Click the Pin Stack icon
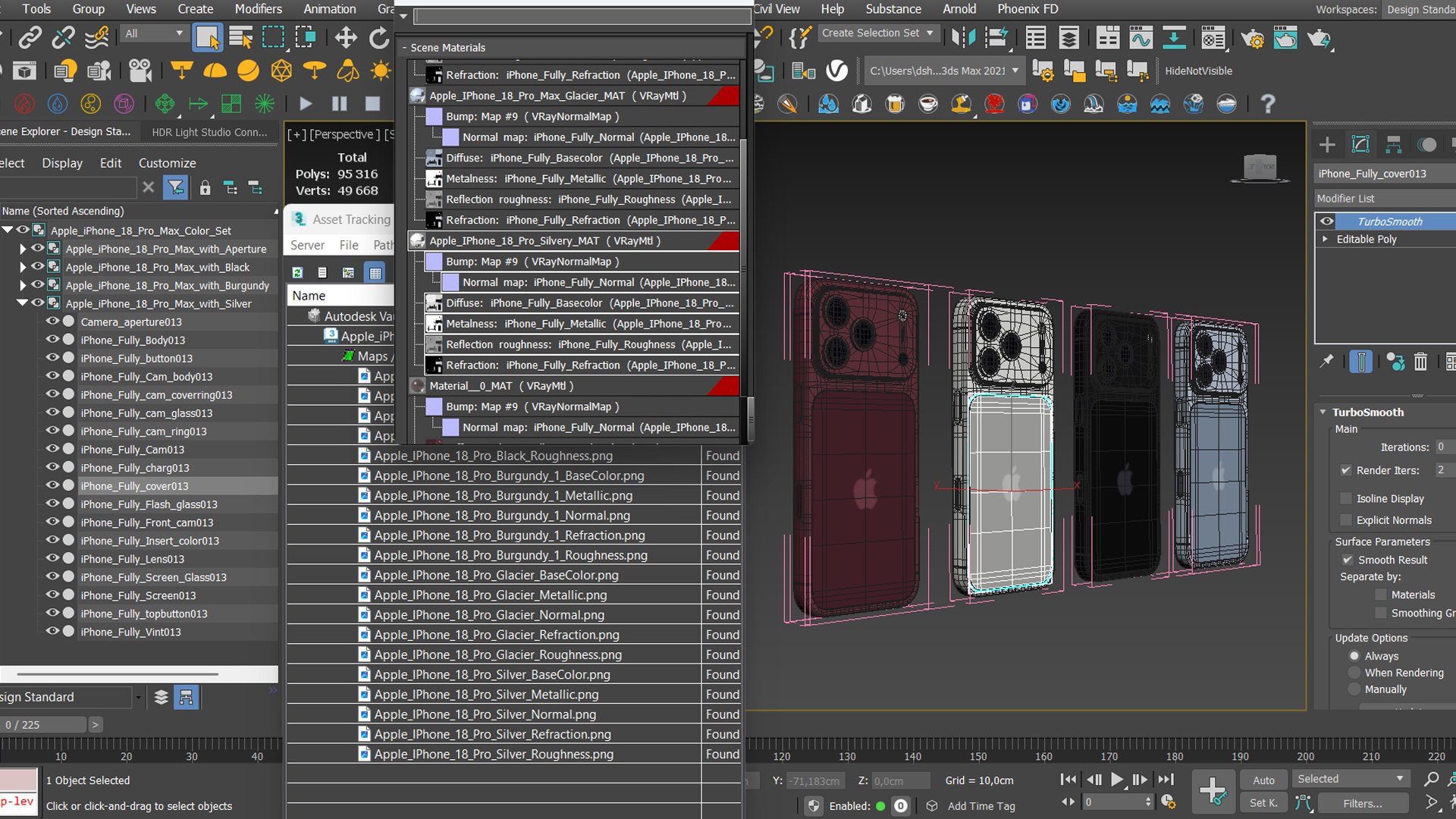This screenshot has height=819, width=1456. (x=1326, y=362)
